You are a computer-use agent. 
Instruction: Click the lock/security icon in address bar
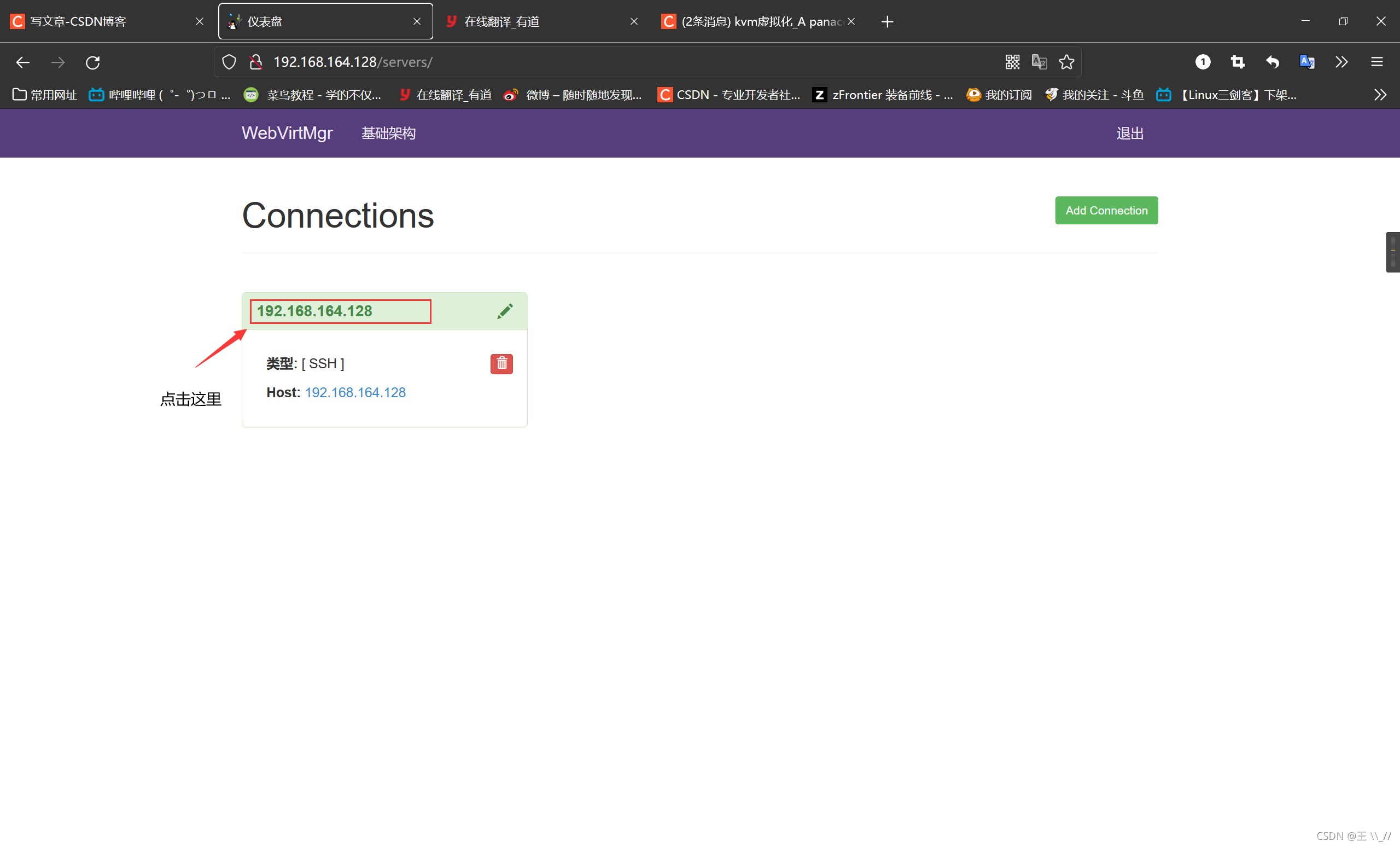[257, 62]
